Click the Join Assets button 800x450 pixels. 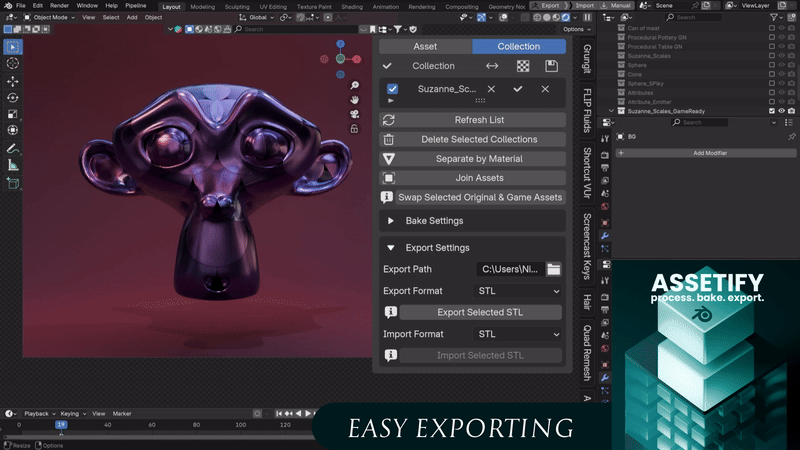point(480,178)
